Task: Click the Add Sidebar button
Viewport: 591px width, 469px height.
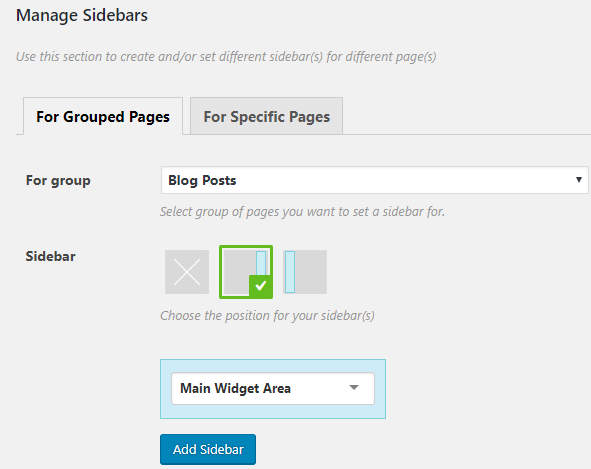Action: click(208, 449)
